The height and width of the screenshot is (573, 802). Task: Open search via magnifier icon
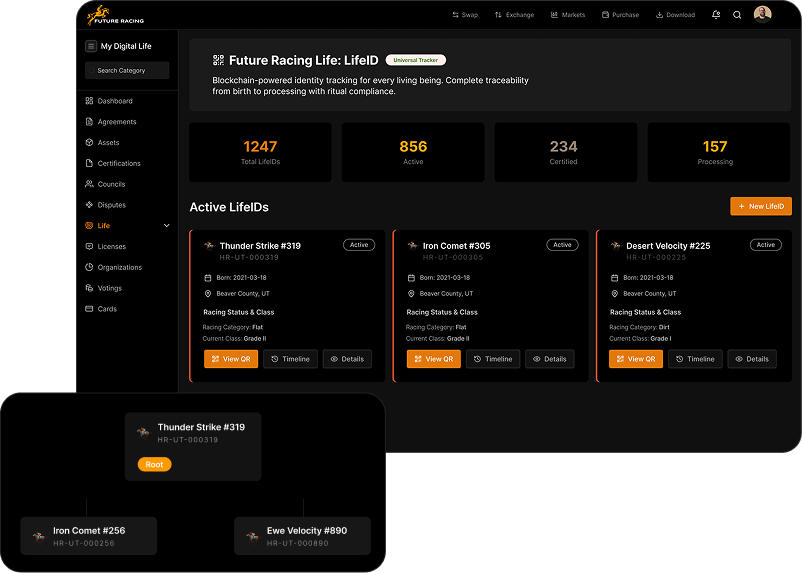coord(737,15)
